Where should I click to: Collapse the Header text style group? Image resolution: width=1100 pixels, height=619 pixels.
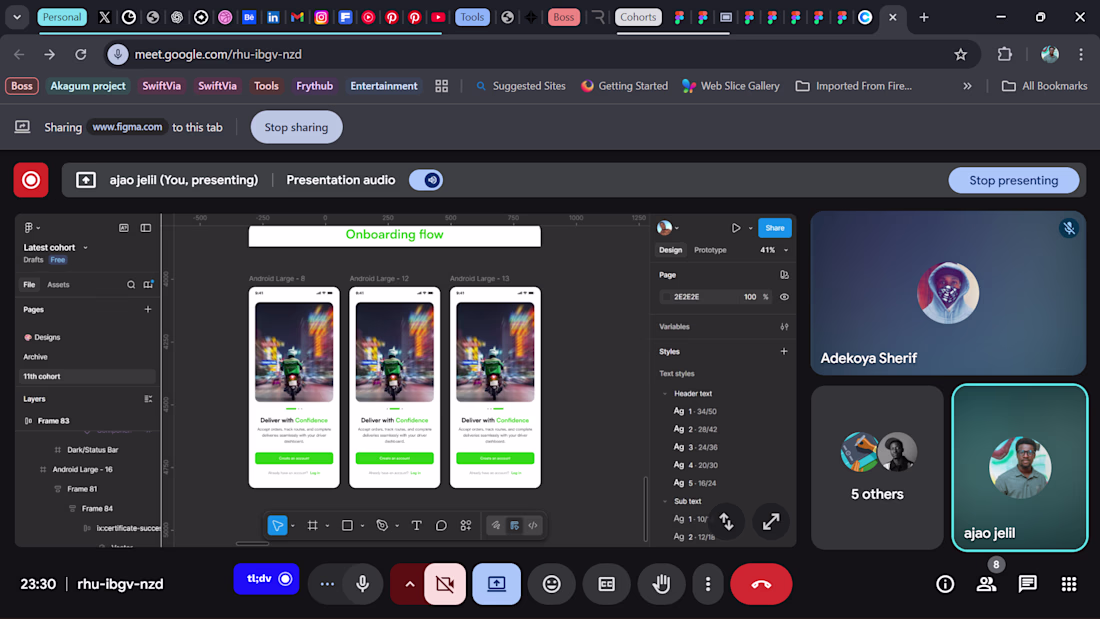[x=665, y=394]
